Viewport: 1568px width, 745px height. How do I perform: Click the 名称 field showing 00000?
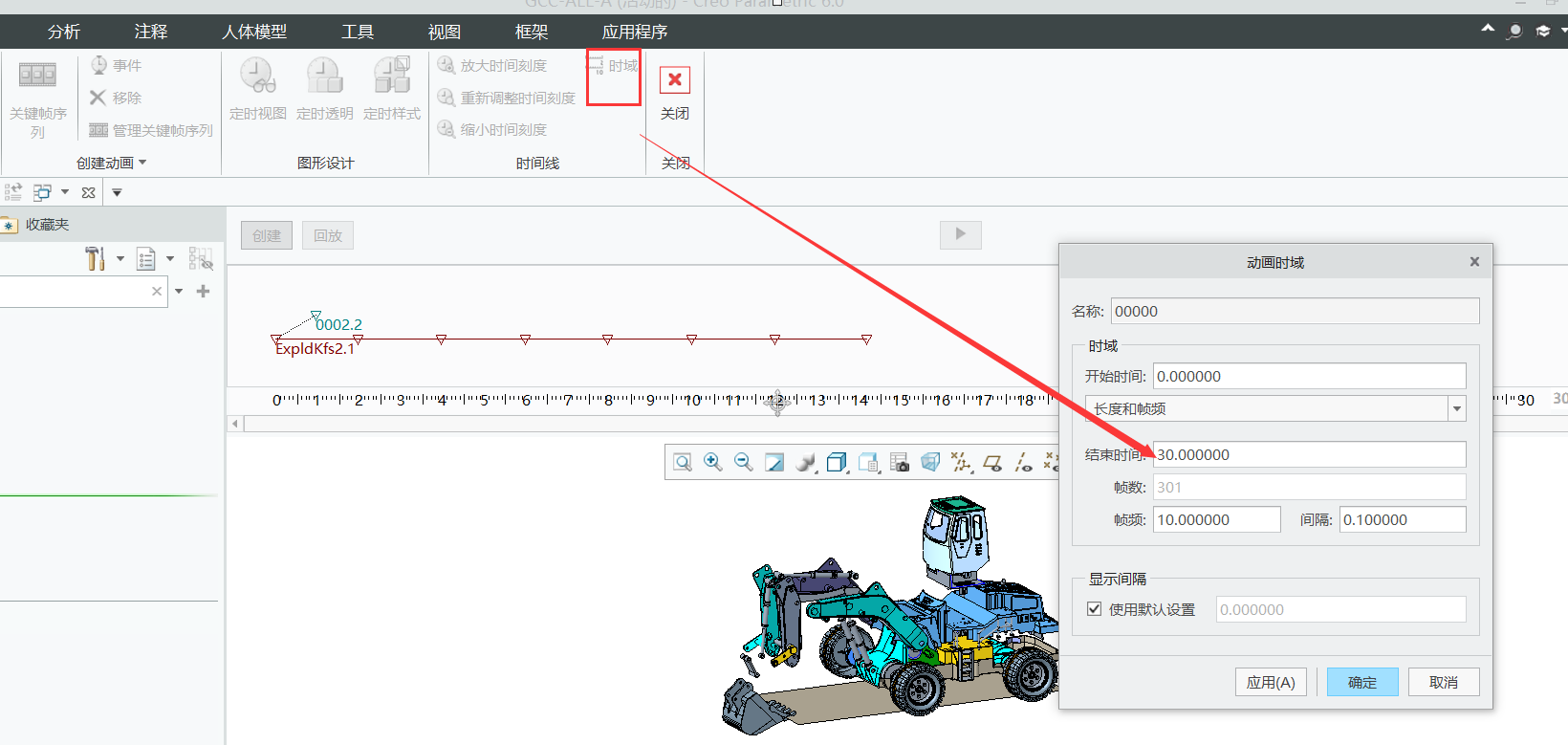pos(1295,311)
